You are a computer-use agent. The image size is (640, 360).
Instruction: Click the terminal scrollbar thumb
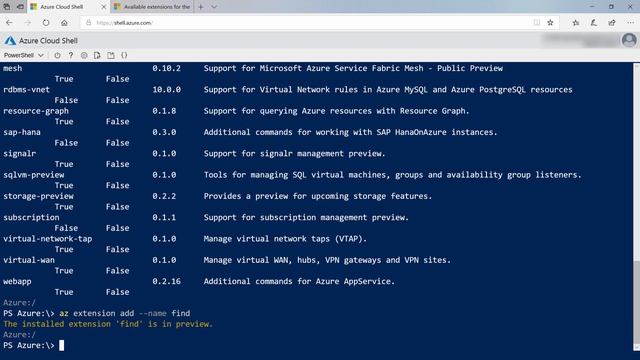click(x=636, y=301)
